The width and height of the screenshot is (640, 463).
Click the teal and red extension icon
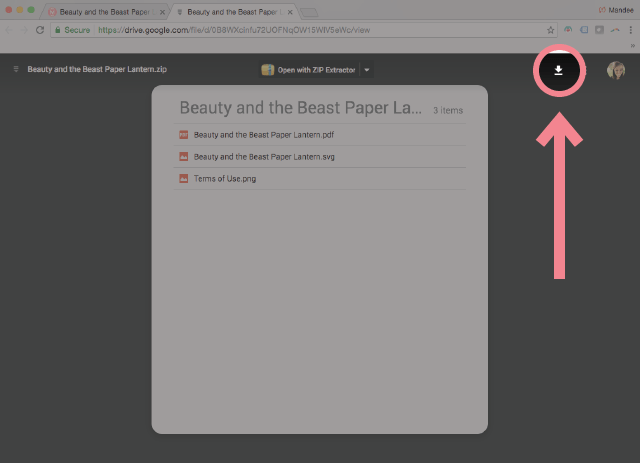[x=568, y=30]
